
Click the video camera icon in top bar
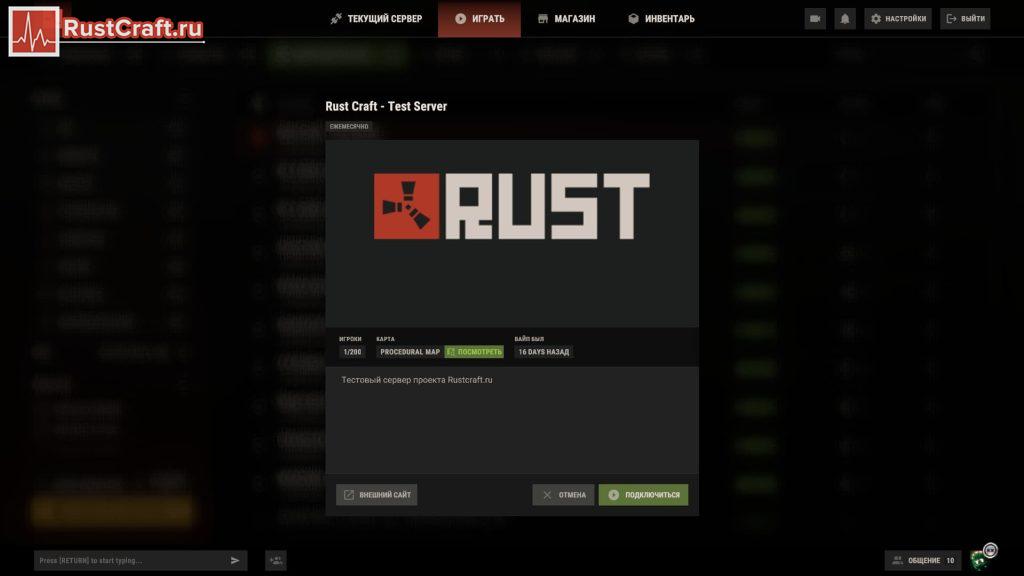(815, 19)
